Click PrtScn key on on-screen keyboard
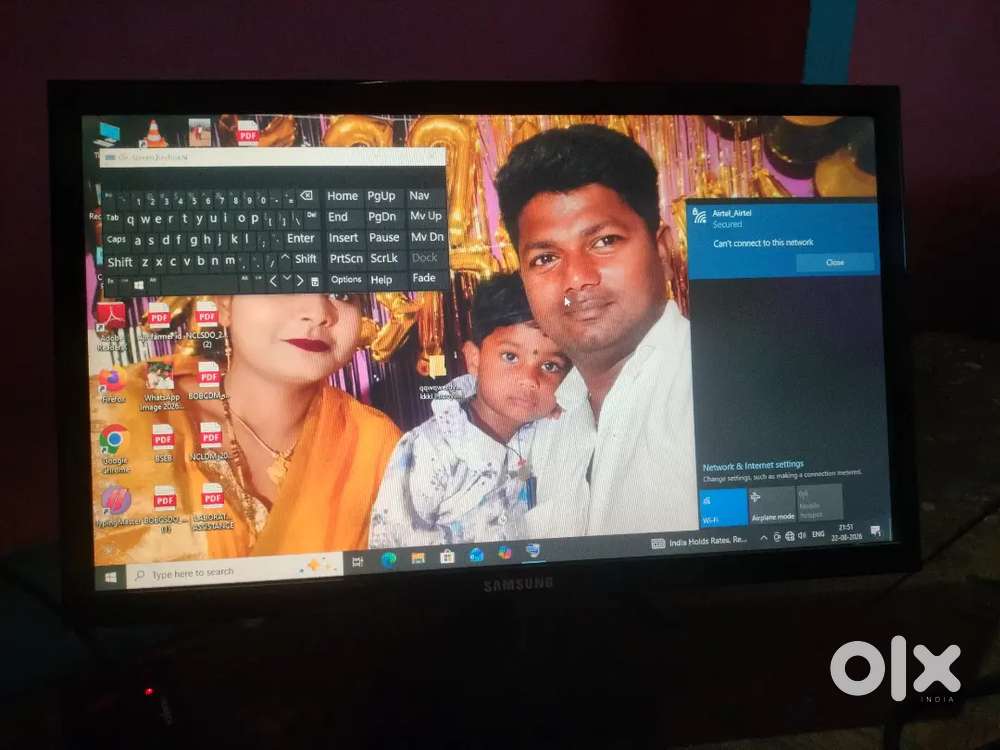Screen dimensions: 1000x750 pos(346,258)
